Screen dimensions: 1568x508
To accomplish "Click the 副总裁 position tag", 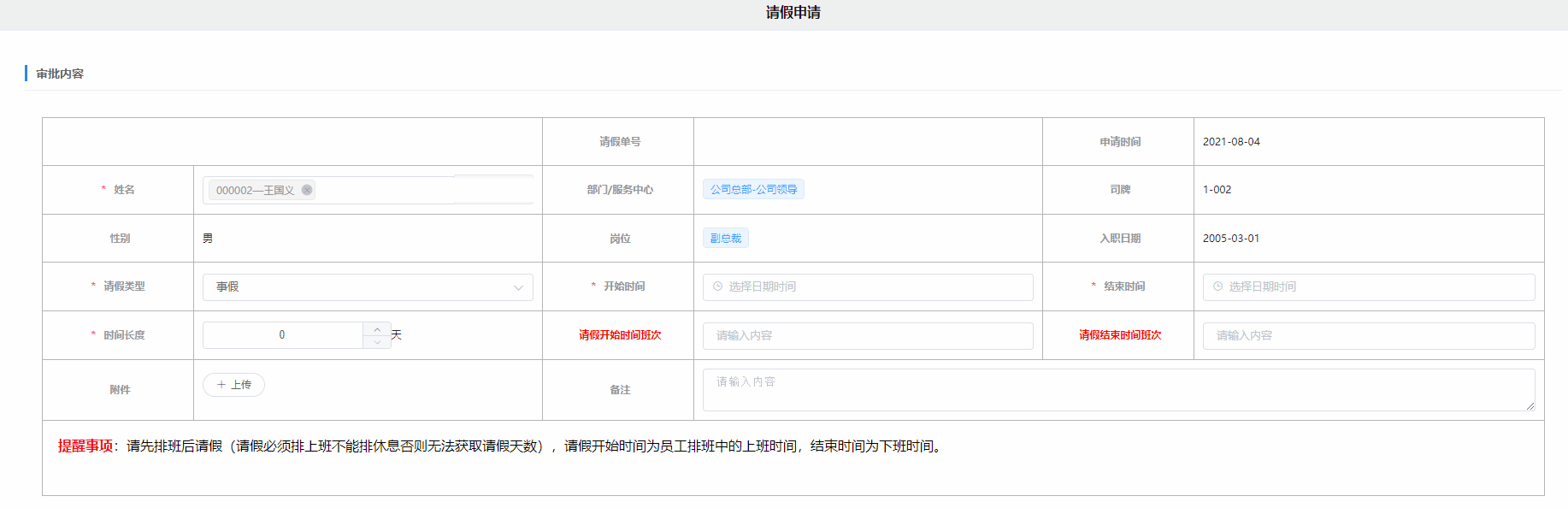I will 725,239.
